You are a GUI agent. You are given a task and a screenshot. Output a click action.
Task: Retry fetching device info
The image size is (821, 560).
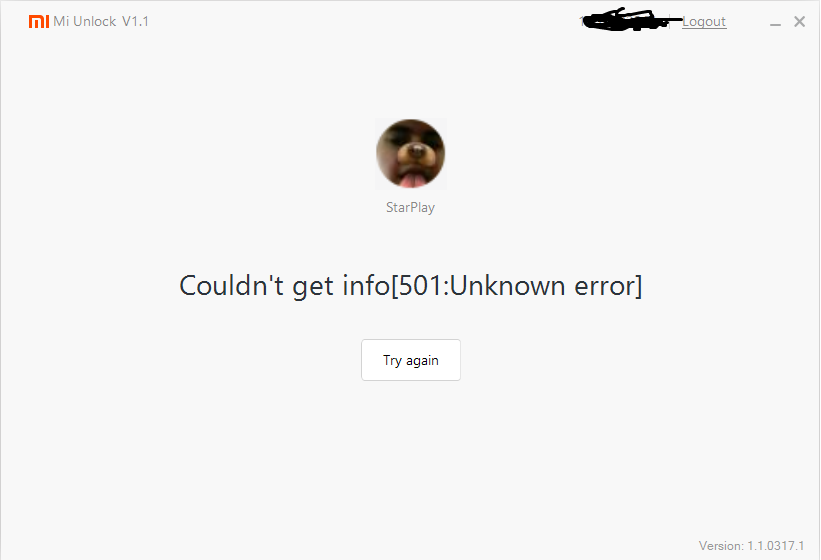coord(411,360)
